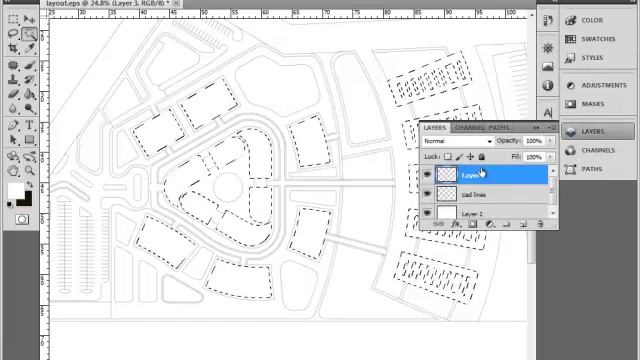Click the Opacity 100% field

534,141
